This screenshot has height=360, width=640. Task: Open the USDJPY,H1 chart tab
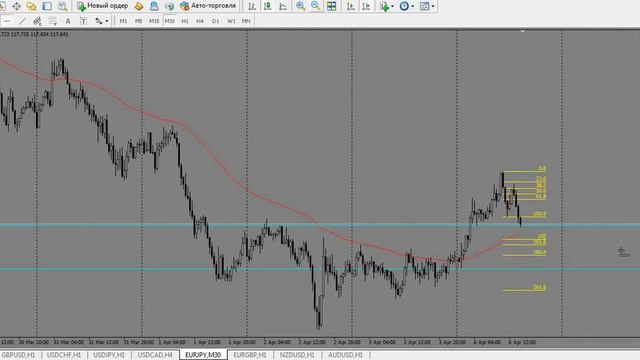click(109, 355)
